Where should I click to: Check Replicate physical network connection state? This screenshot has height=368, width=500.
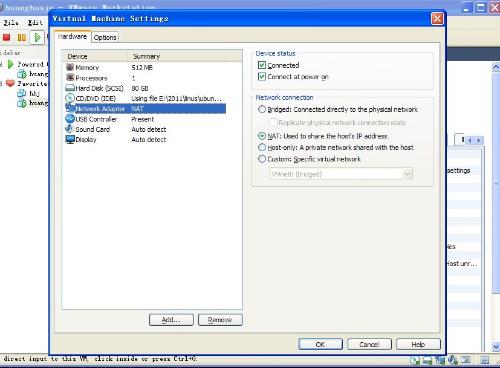[x=273, y=122]
